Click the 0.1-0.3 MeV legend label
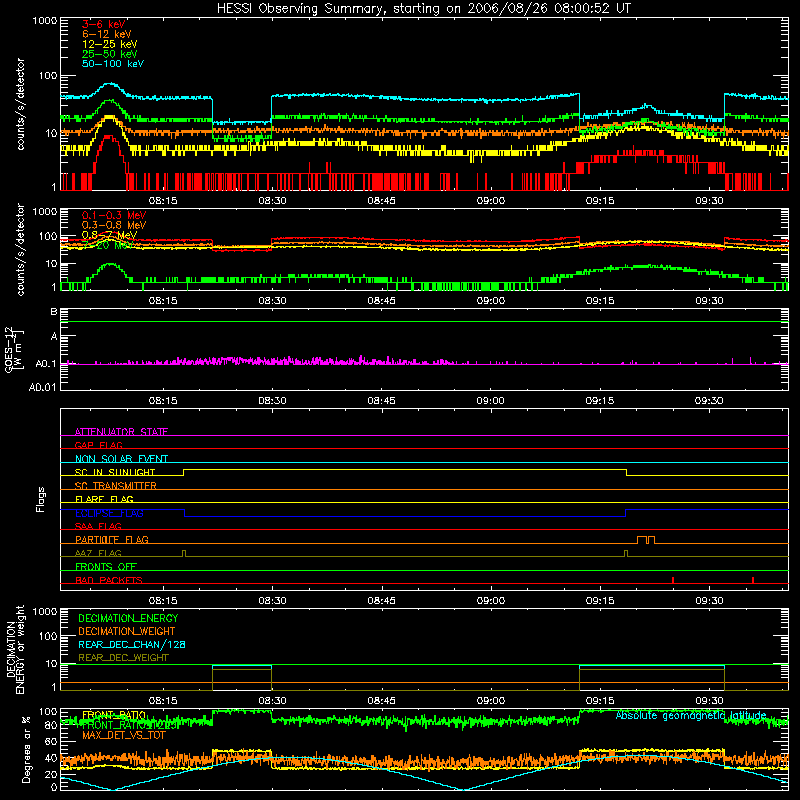800x800 pixels. coord(114,215)
